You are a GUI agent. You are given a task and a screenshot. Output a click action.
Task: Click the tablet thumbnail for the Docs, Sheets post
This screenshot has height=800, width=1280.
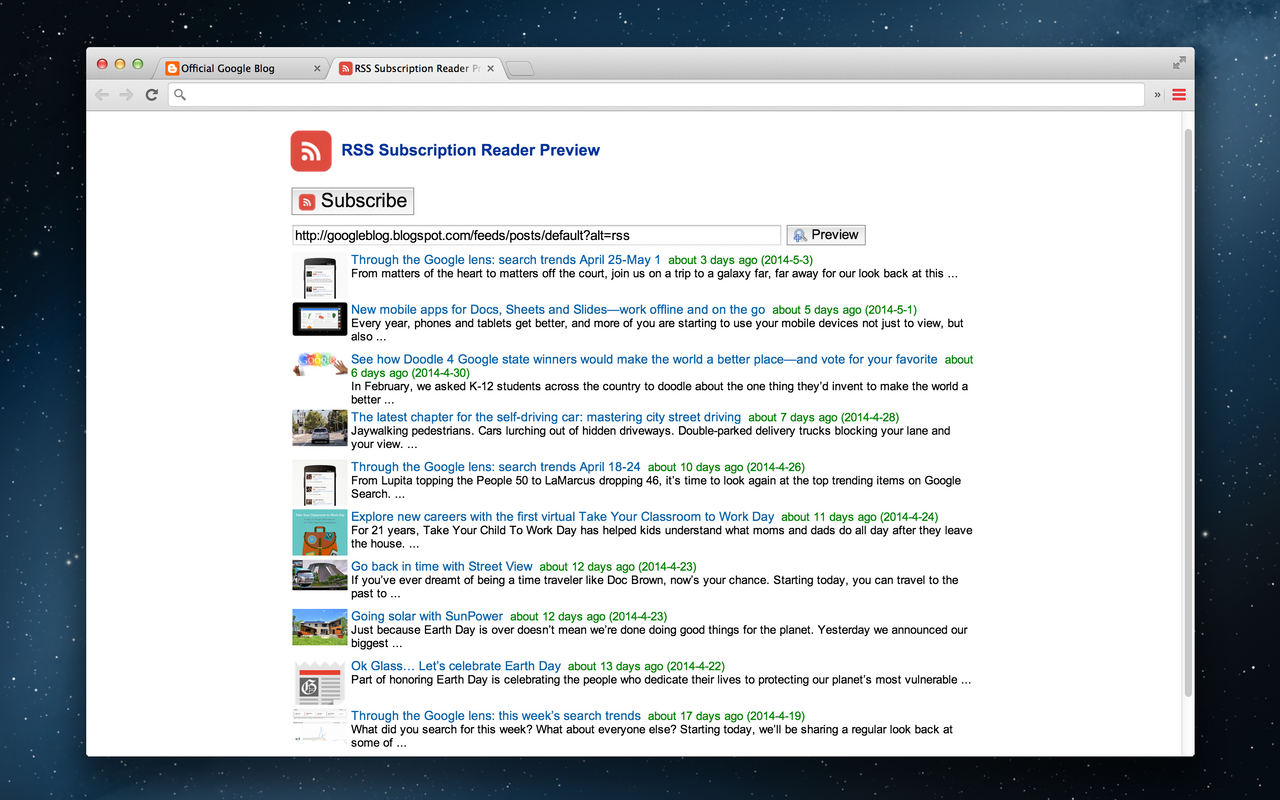click(320, 319)
